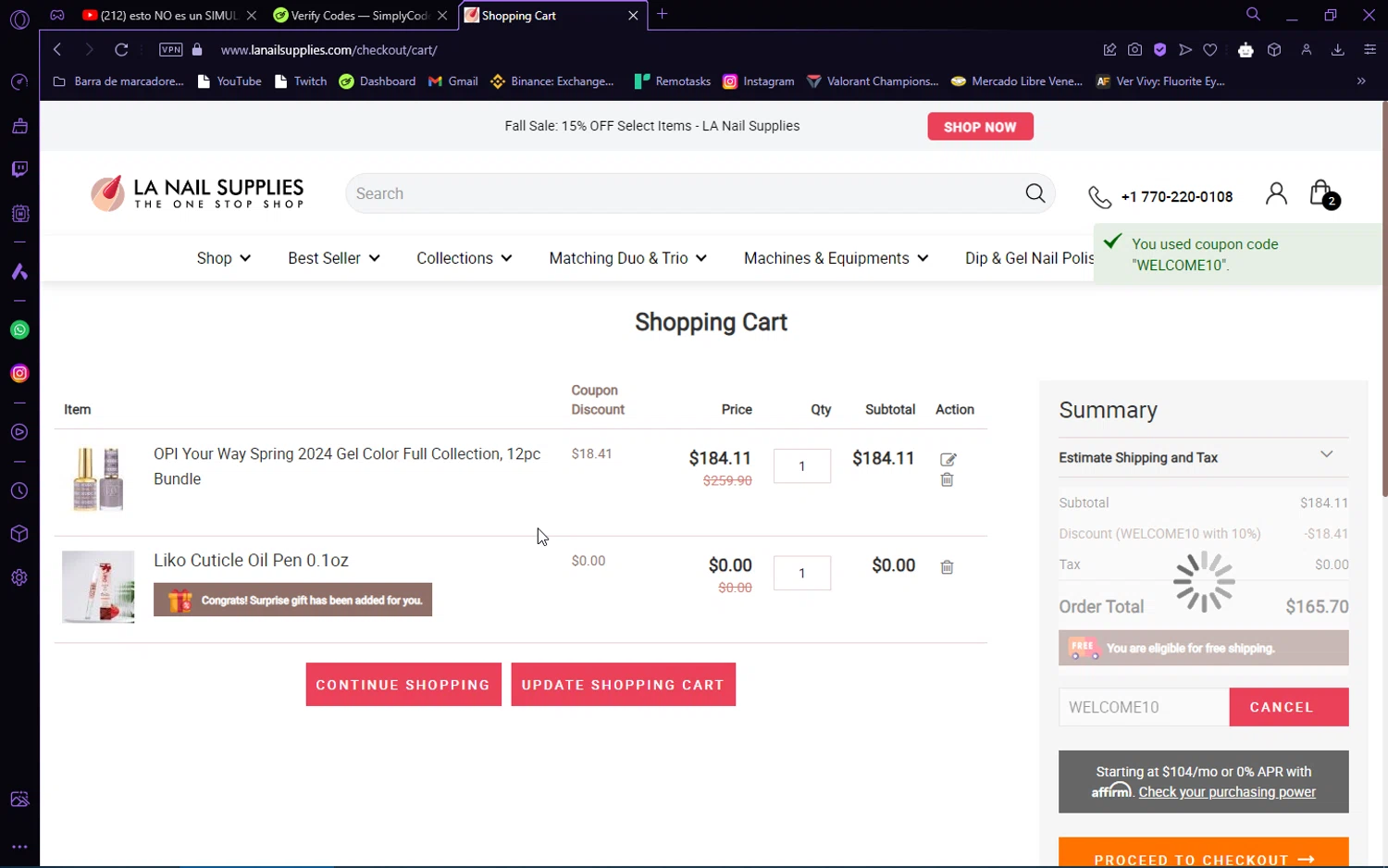
Task: Search tabs with the magnifier icon
Action: click(x=1253, y=15)
